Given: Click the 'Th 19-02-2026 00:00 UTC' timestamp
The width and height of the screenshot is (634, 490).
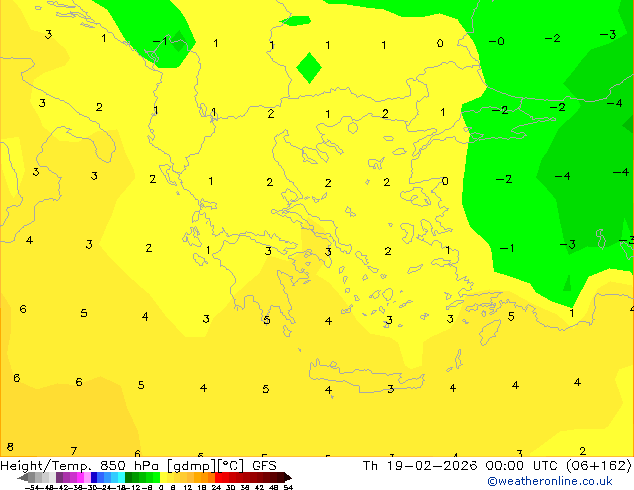Looking at the screenshot, I should click(x=462, y=466).
